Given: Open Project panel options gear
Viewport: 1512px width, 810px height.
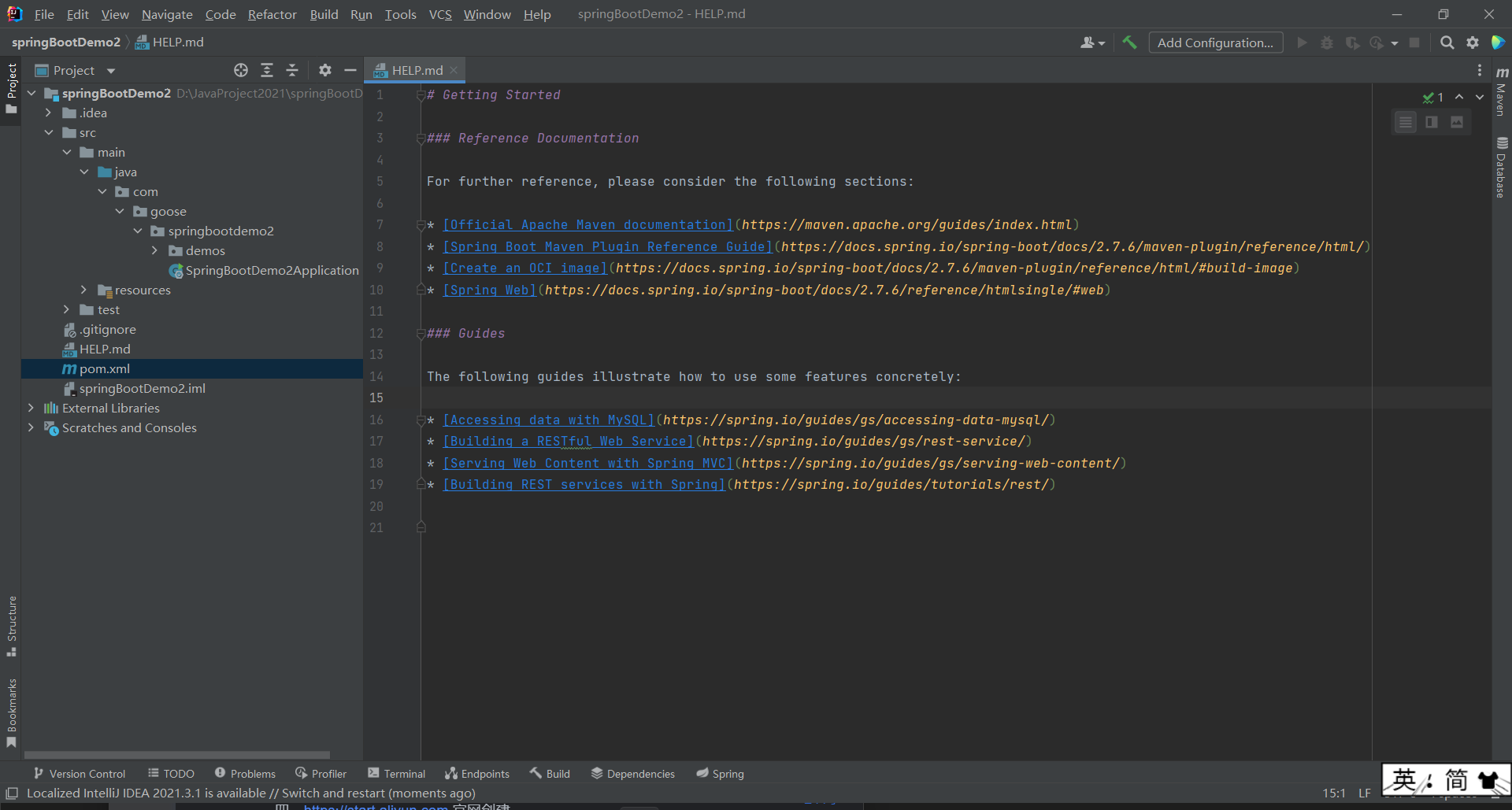Looking at the screenshot, I should tap(324, 70).
